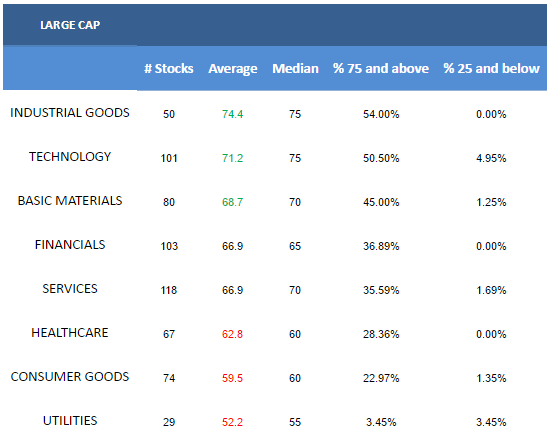The height and width of the screenshot is (436, 549).
Task: Click the green 74.4 average value
Action: click(x=232, y=114)
